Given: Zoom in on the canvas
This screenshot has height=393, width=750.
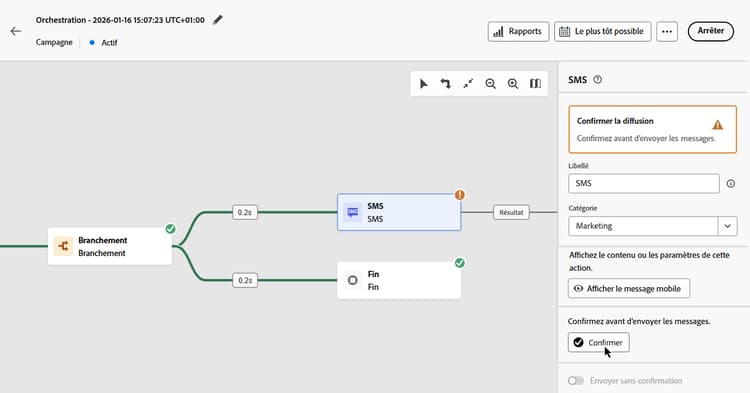Looking at the screenshot, I should (513, 84).
